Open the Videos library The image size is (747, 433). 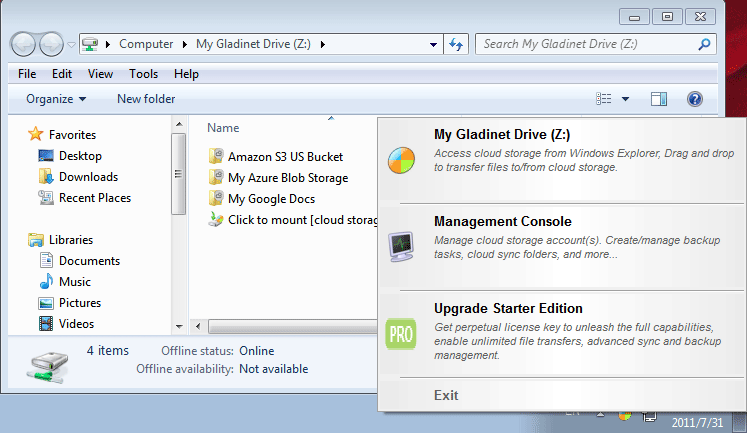pyautogui.click(x=76, y=323)
